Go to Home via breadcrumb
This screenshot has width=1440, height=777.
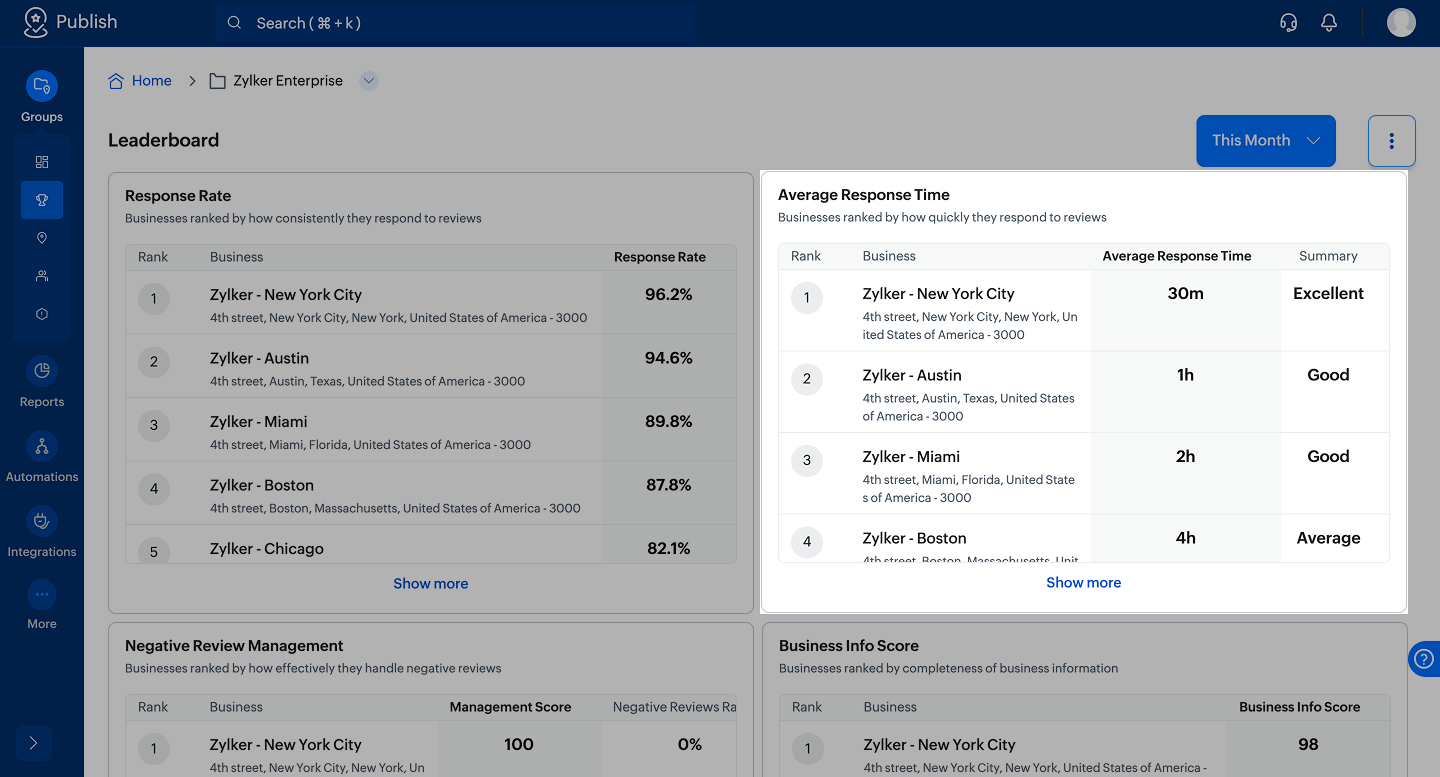tap(151, 81)
